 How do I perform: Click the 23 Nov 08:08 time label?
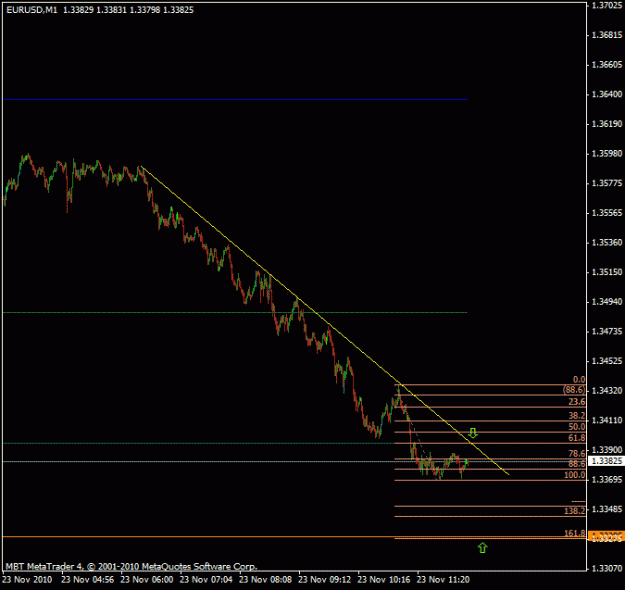point(265,579)
